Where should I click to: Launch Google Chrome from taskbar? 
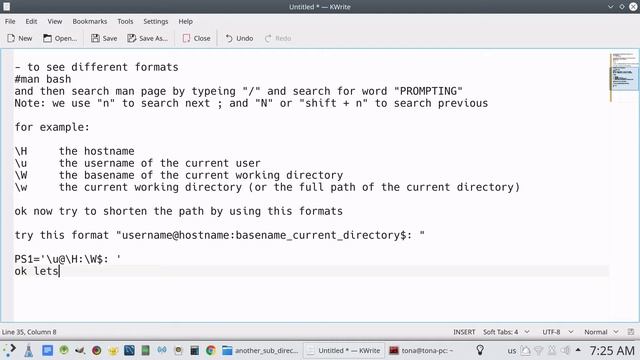[211, 350]
